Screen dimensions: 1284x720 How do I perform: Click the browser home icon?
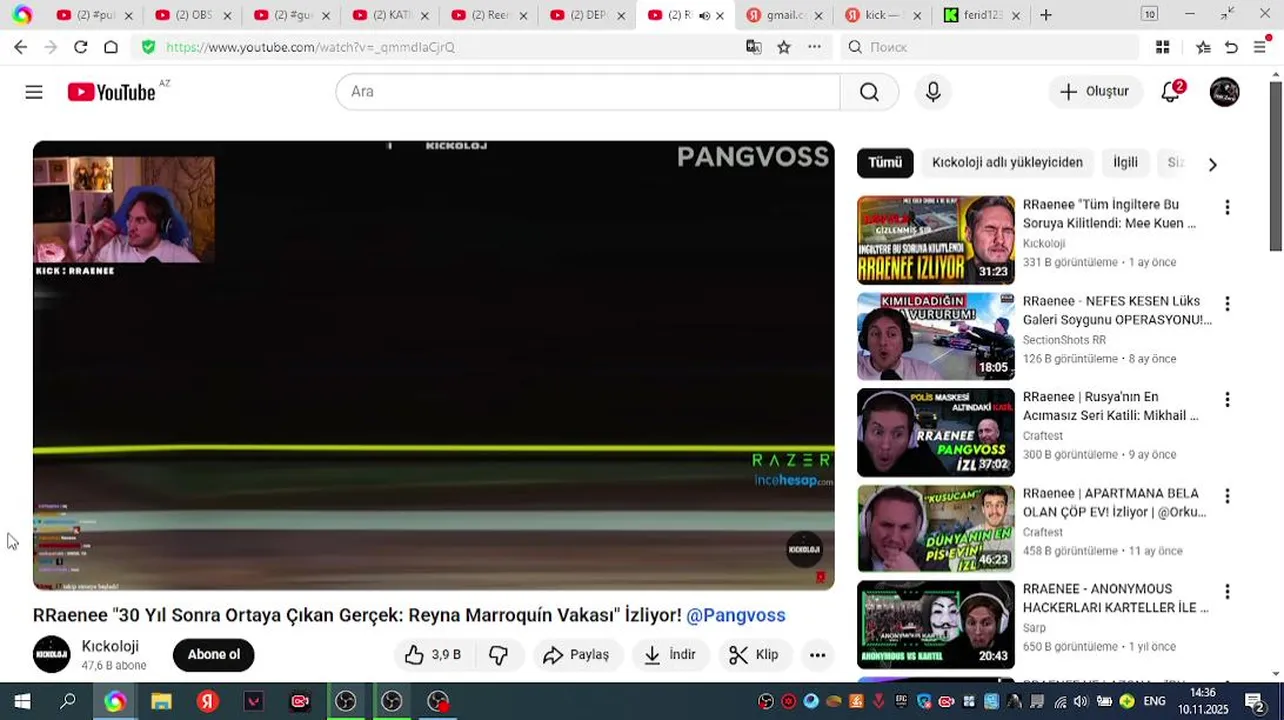pyautogui.click(x=111, y=47)
